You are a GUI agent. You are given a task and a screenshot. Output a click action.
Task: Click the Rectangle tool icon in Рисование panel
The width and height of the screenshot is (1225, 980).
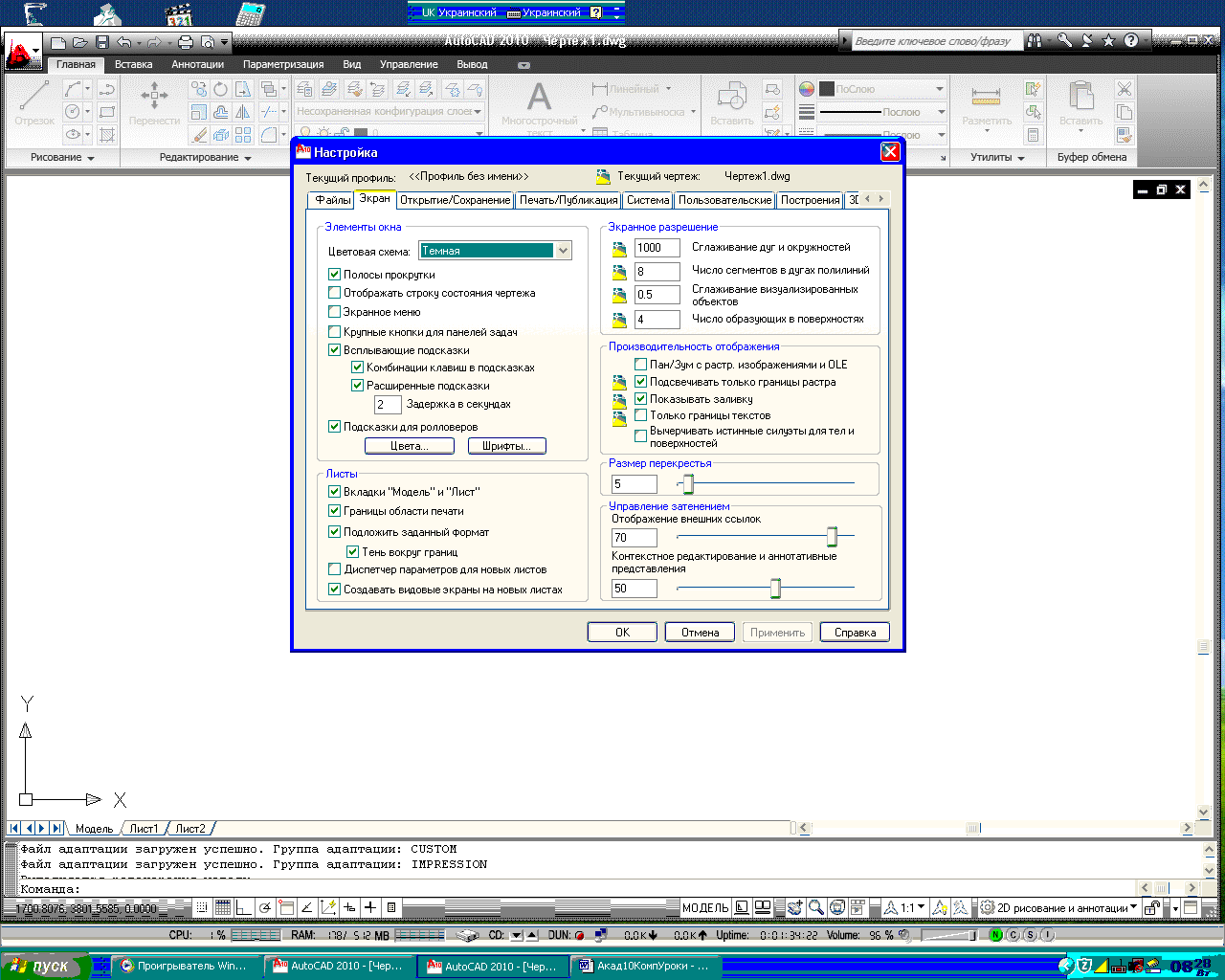pyautogui.click(x=107, y=112)
